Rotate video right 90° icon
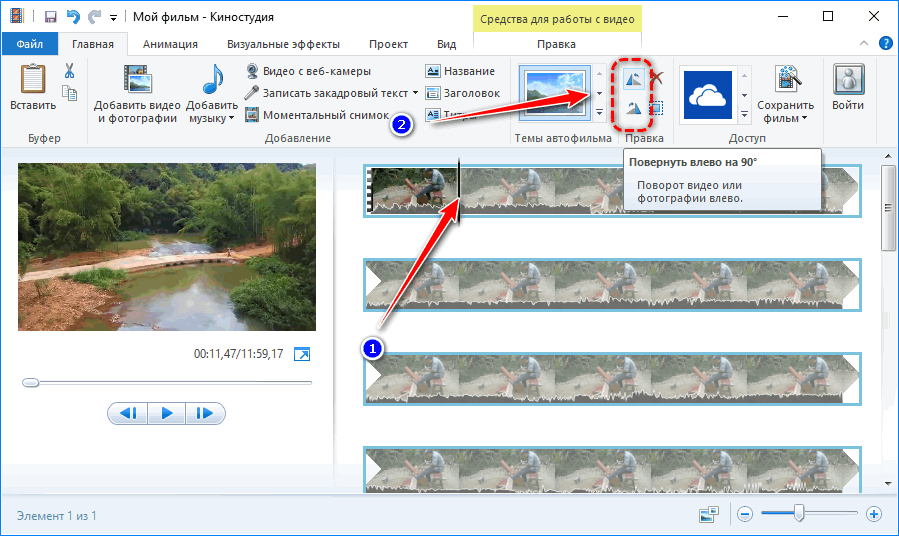 (633, 108)
